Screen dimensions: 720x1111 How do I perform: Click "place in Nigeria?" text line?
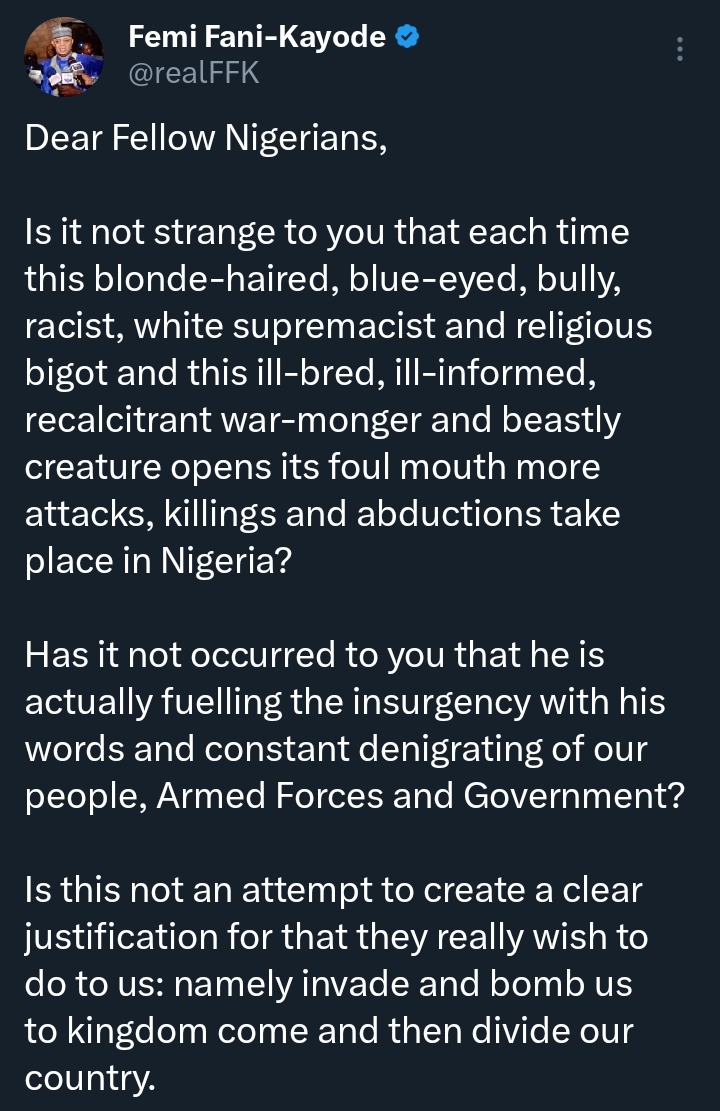(158, 560)
